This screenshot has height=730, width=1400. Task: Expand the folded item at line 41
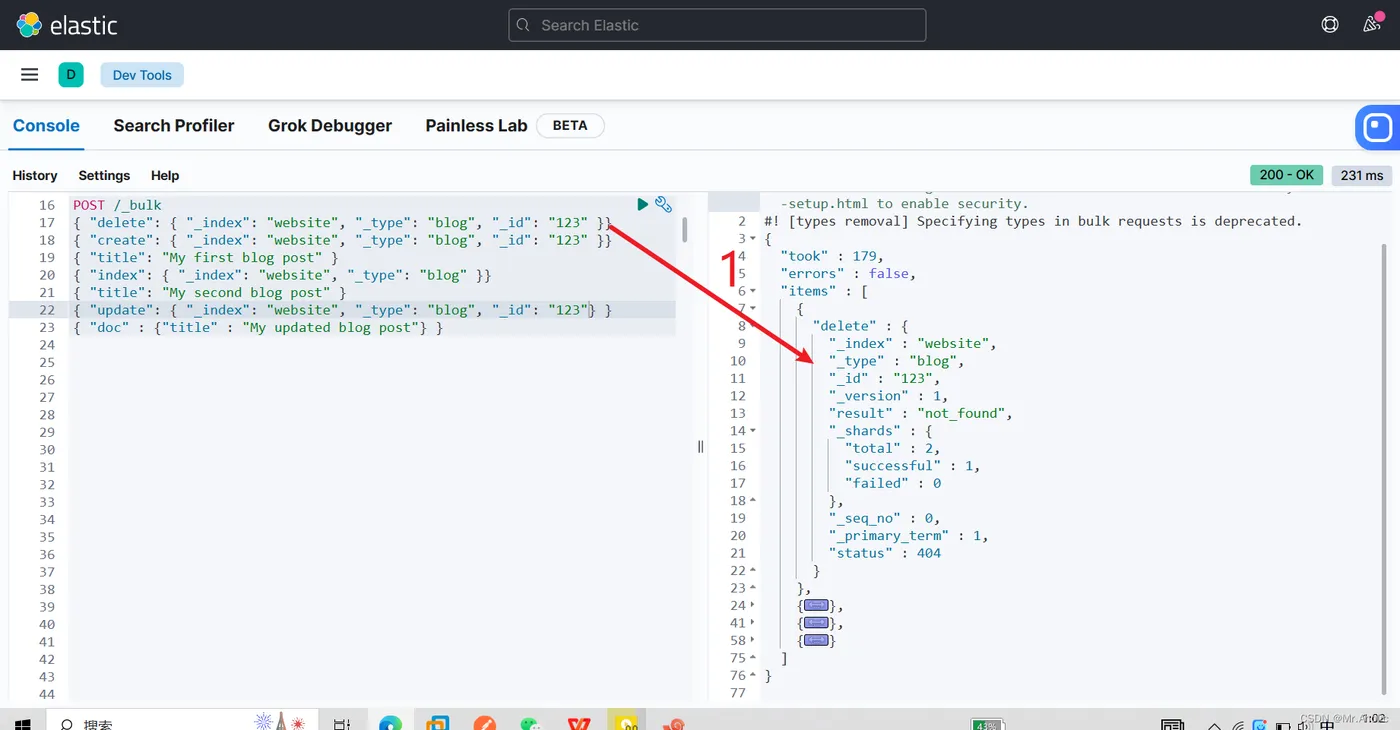coord(753,623)
